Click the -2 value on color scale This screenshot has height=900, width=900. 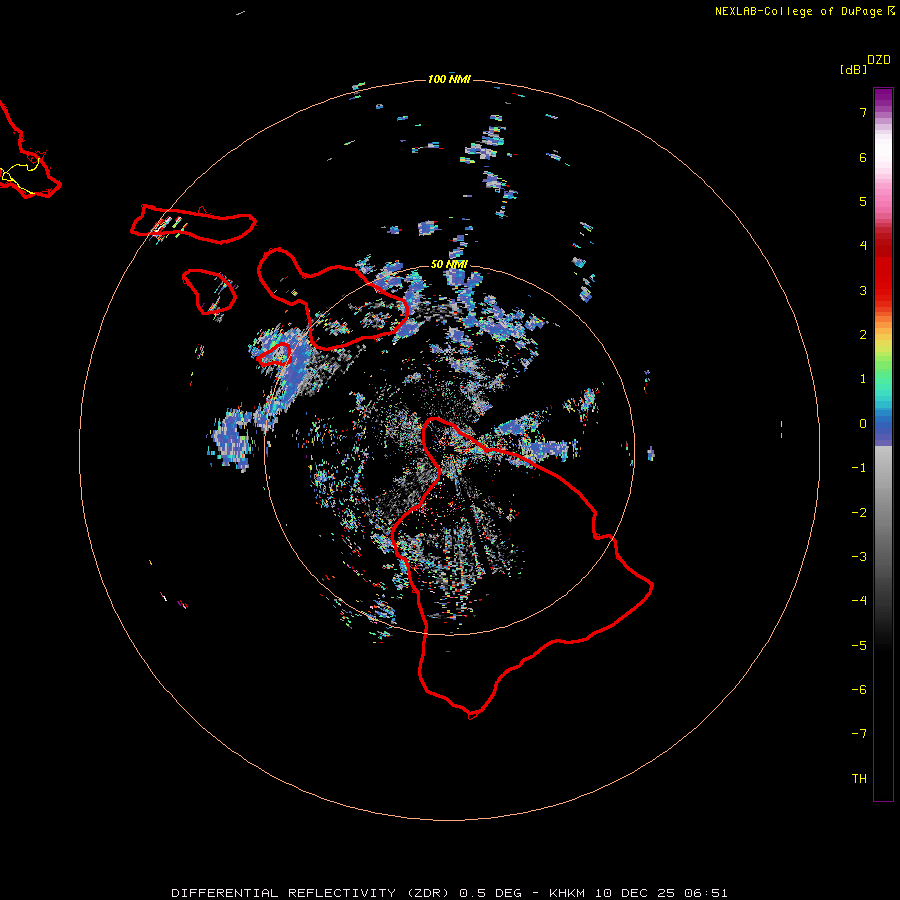tap(859, 513)
